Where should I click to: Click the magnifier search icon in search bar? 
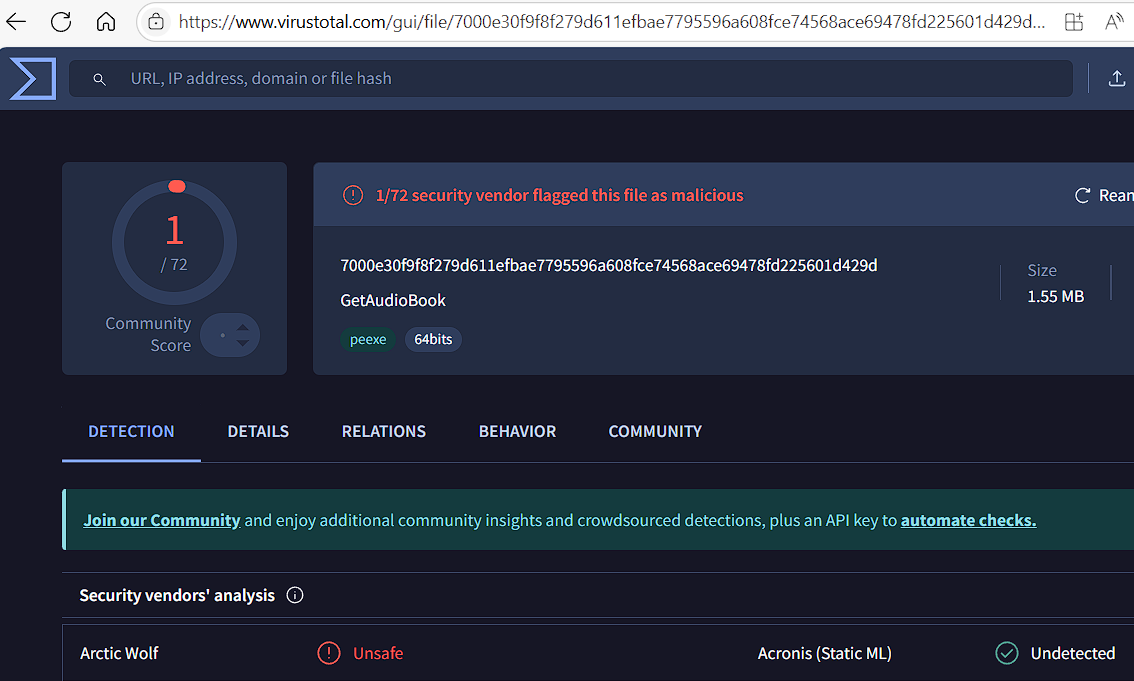pos(99,79)
